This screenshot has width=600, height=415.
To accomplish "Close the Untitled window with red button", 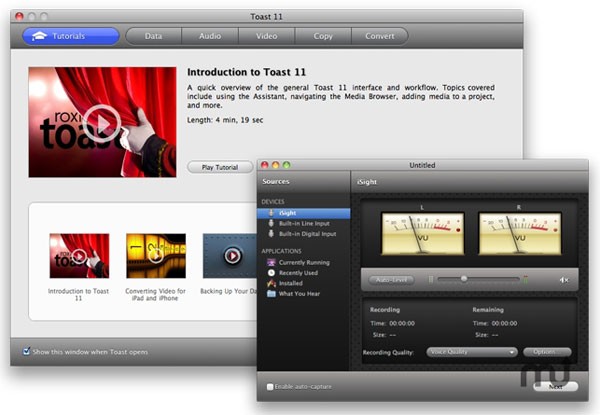I will (264, 165).
